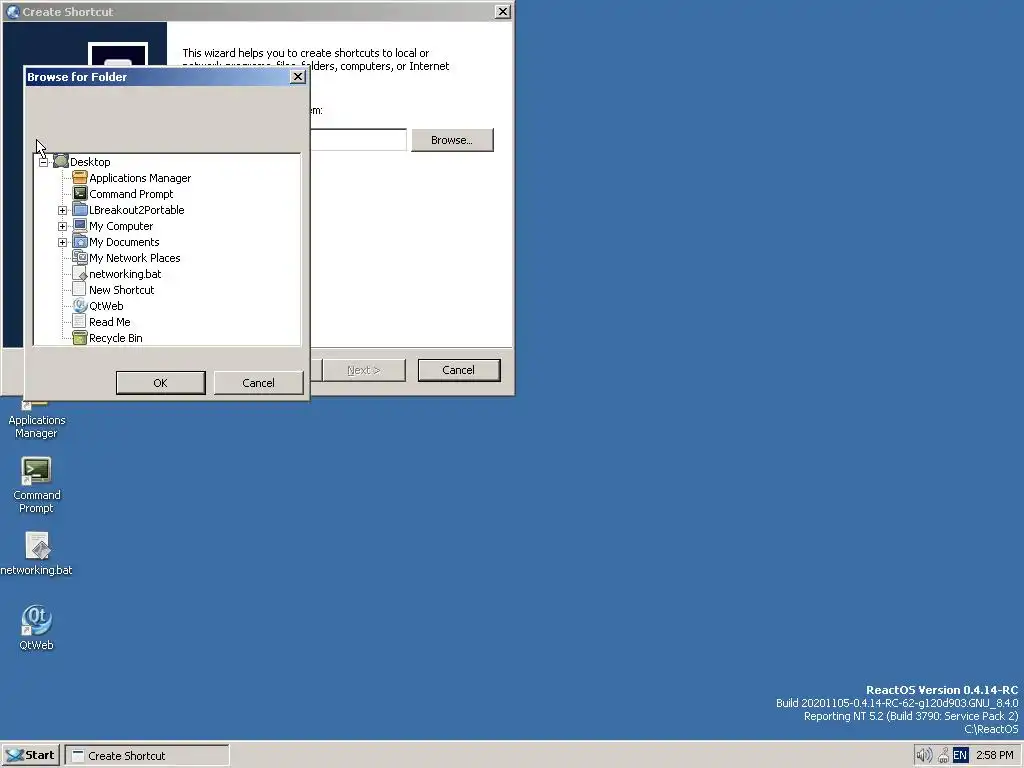This screenshot has height=768, width=1024.
Task: Click the item location text field
Action: 358,140
